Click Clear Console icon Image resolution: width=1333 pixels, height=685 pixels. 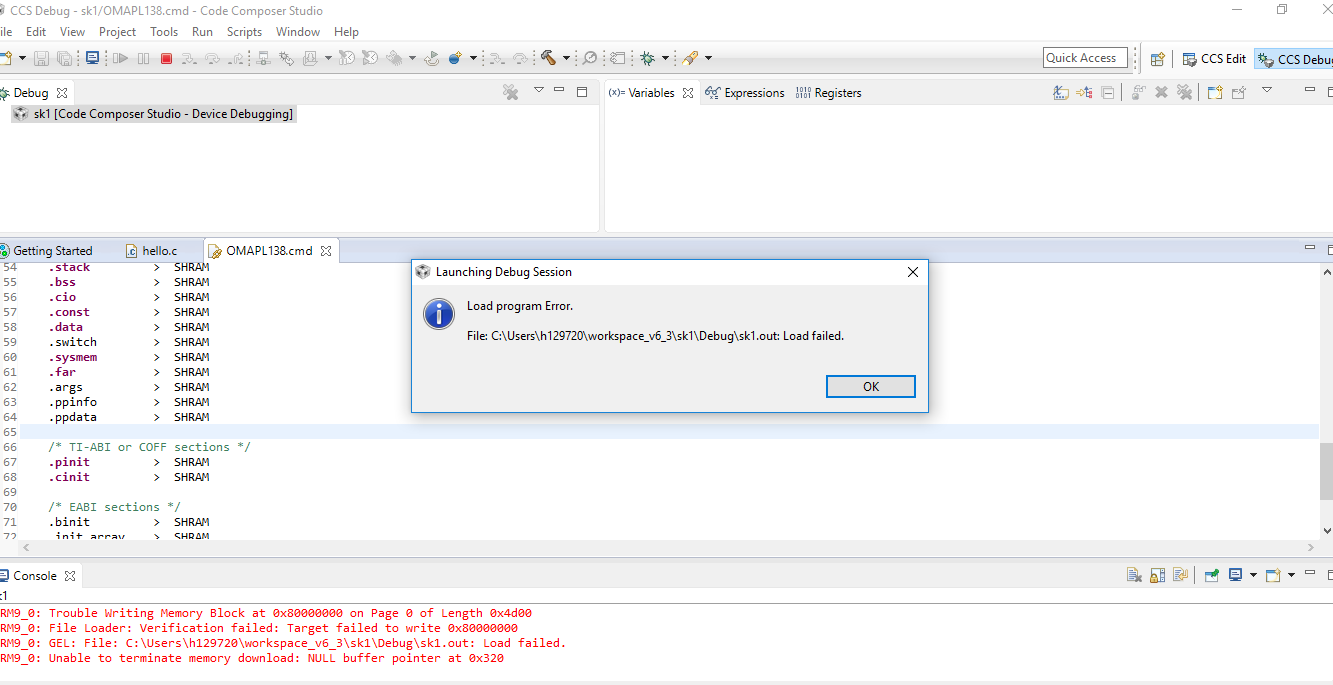pos(1134,575)
